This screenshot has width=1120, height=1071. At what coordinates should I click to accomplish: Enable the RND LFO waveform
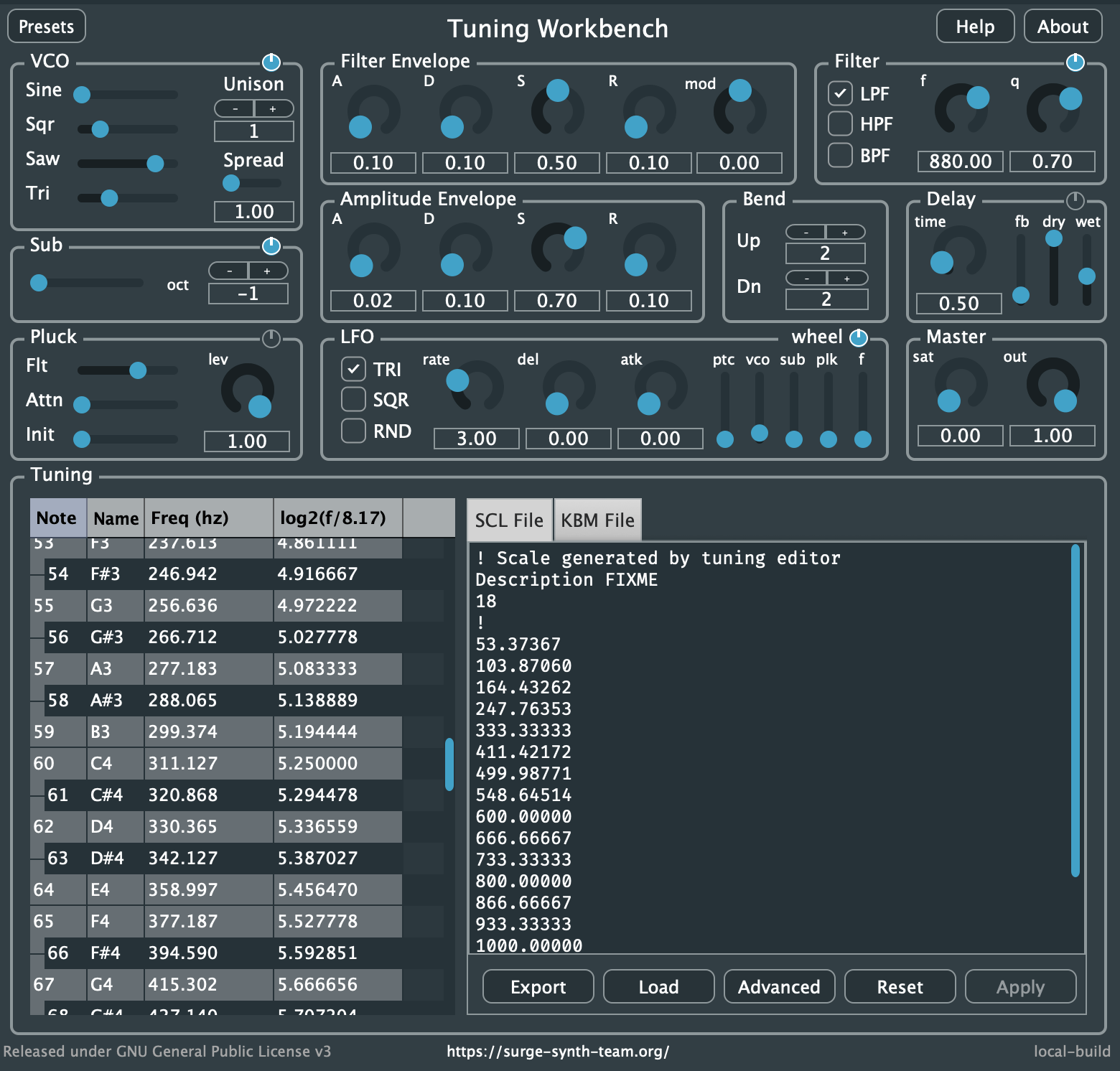click(353, 431)
